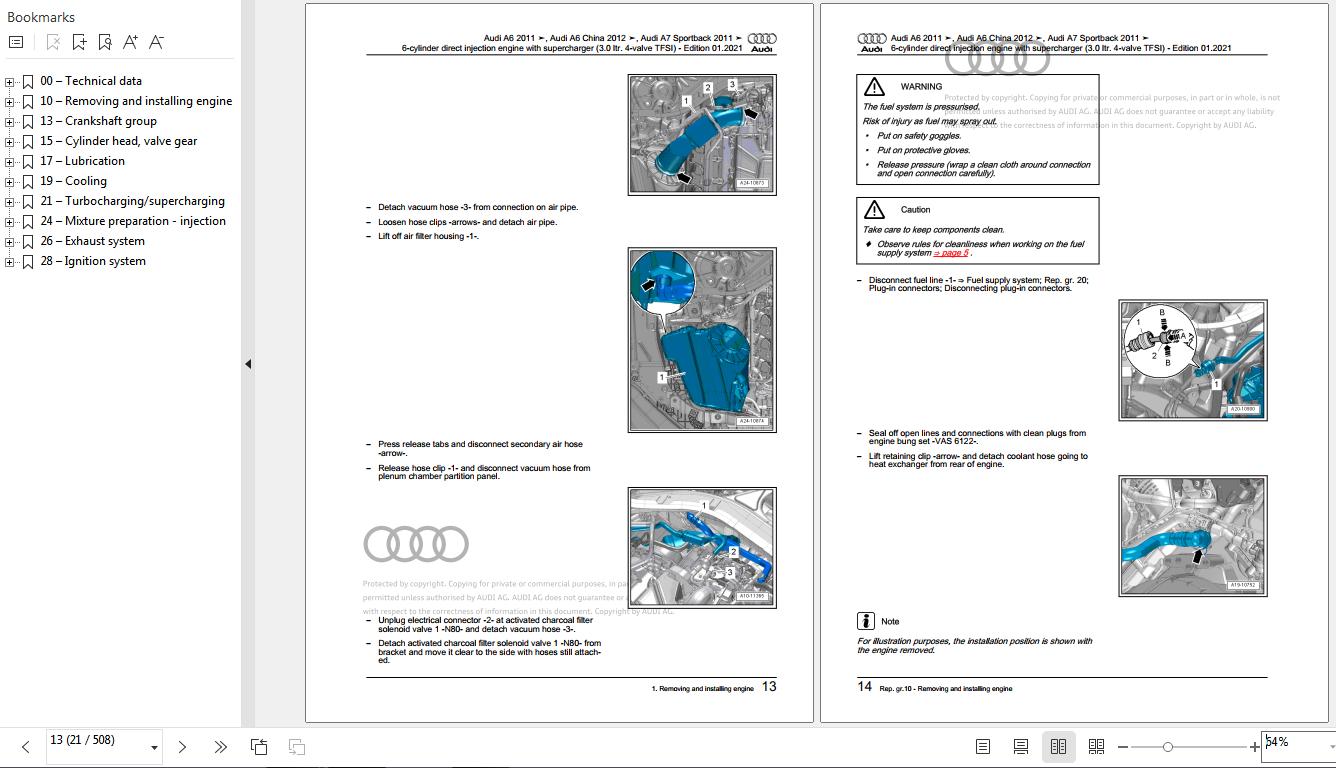Open the page number dropdown arrow

154,747
